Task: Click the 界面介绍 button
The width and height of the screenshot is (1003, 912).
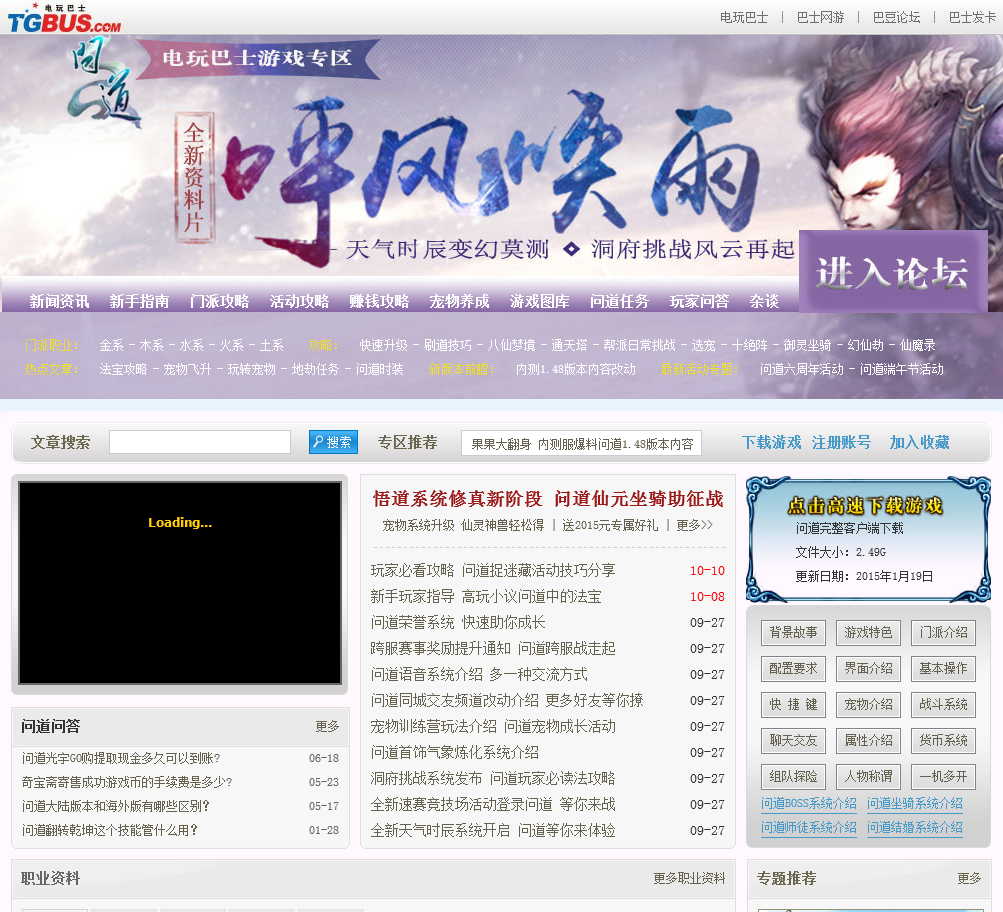Action: coord(868,668)
